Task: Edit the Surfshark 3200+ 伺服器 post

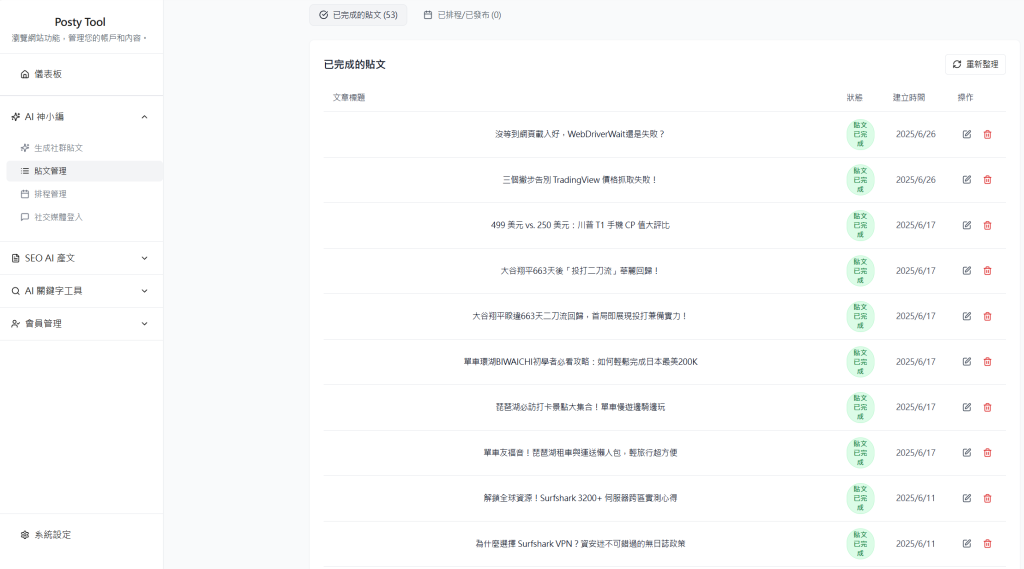Action: (966, 498)
